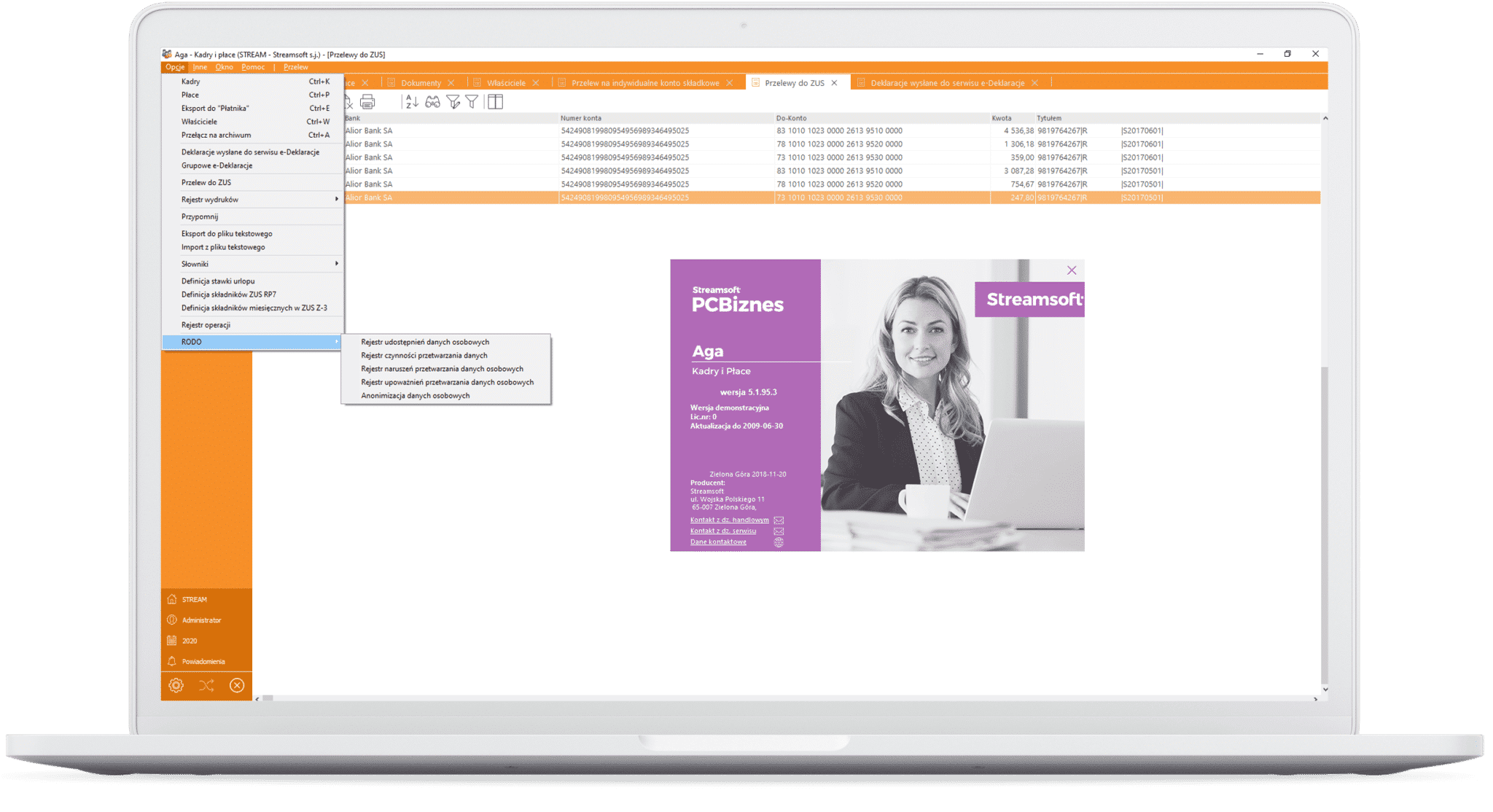Choose Grupowe e-Deklaracje
1493x812 pixels.
tap(252, 165)
